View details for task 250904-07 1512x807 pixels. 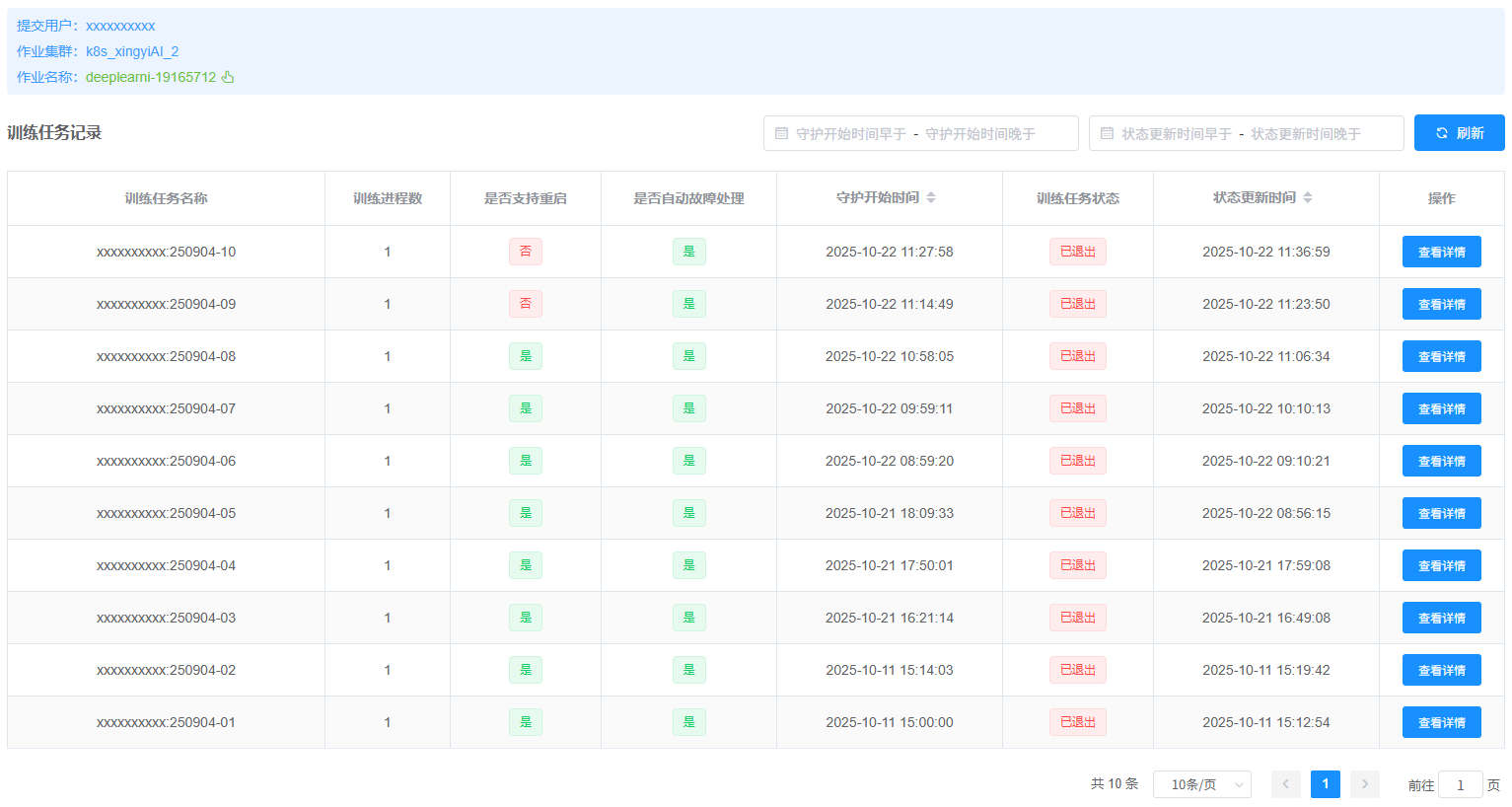(1441, 408)
